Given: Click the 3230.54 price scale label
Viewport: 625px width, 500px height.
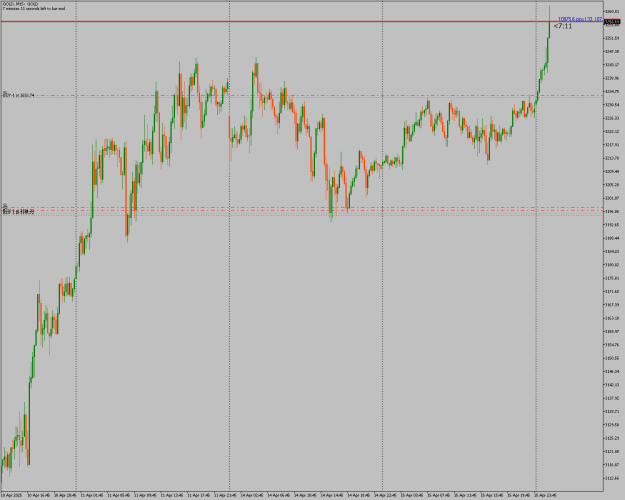Looking at the screenshot, I should point(612,104).
